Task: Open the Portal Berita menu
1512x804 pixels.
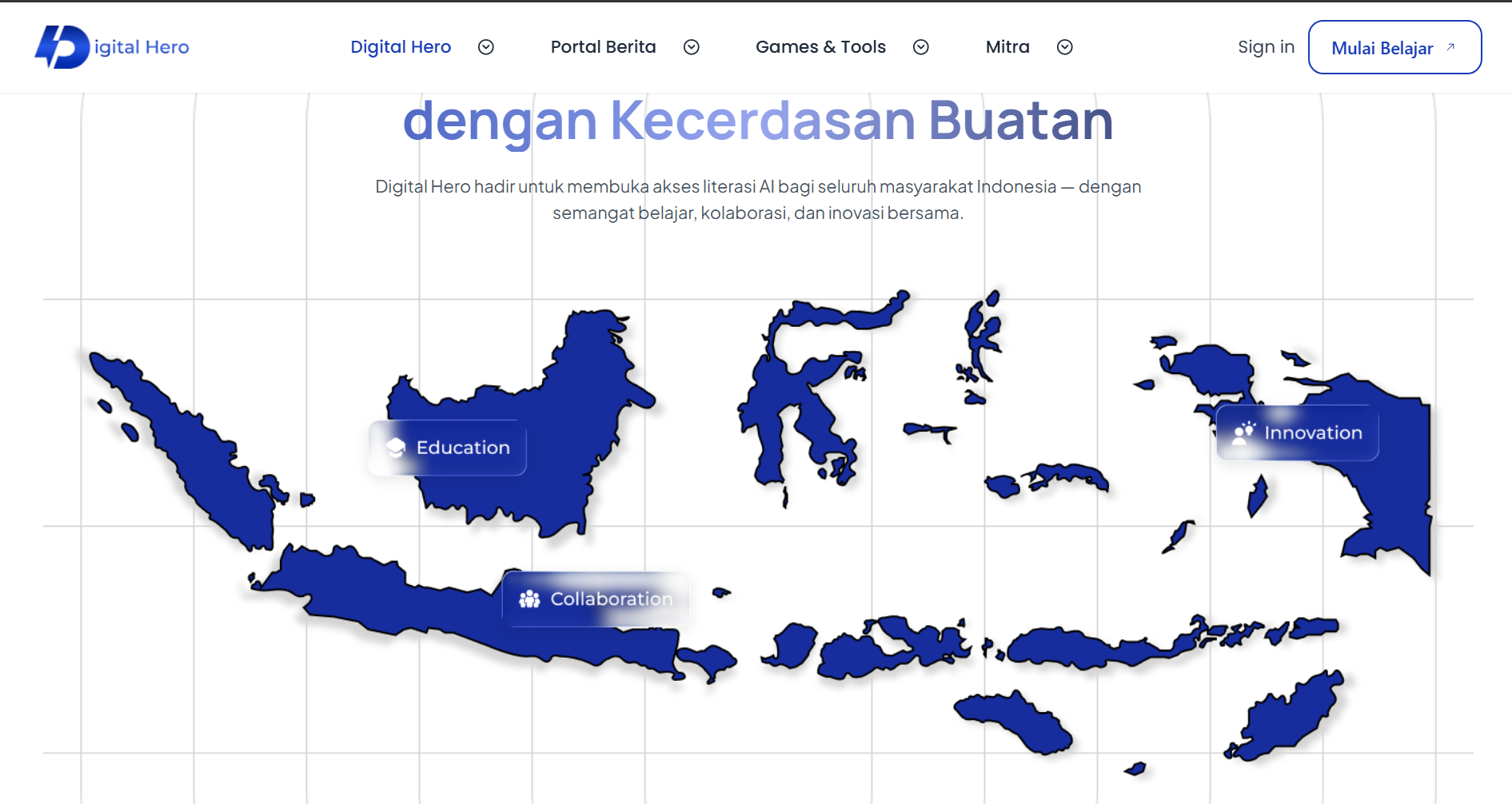Action: (x=603, y=47)
